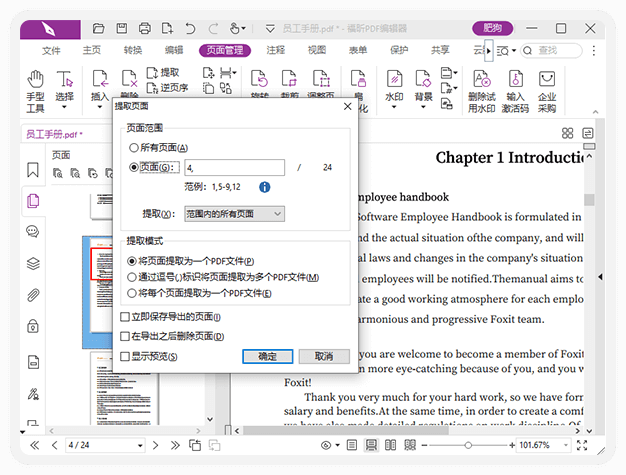
Task: Check save exported pages immediately (立即保存导出的页面)
Action: coord(125,317)
